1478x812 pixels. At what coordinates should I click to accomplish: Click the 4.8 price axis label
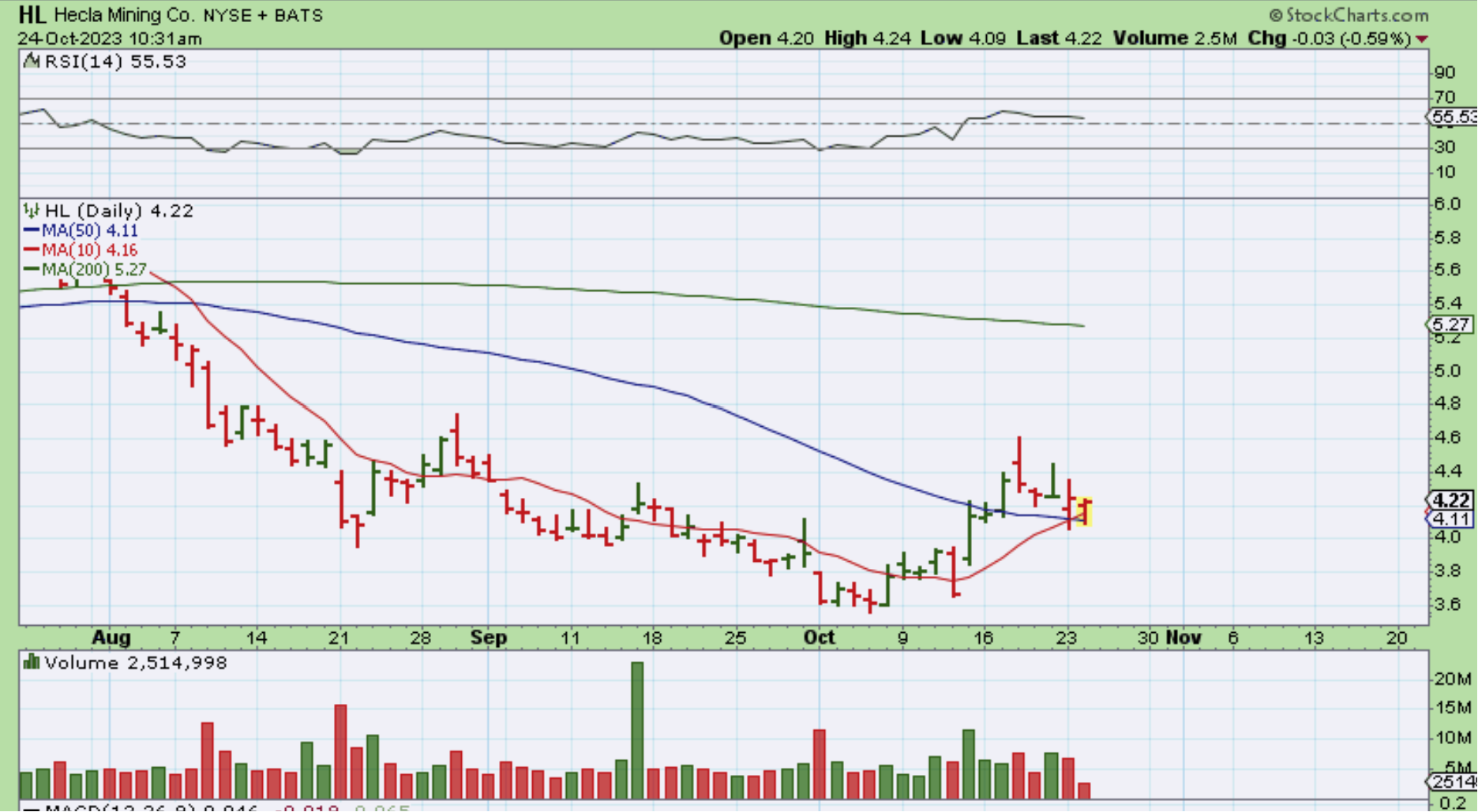point(1447,403)
